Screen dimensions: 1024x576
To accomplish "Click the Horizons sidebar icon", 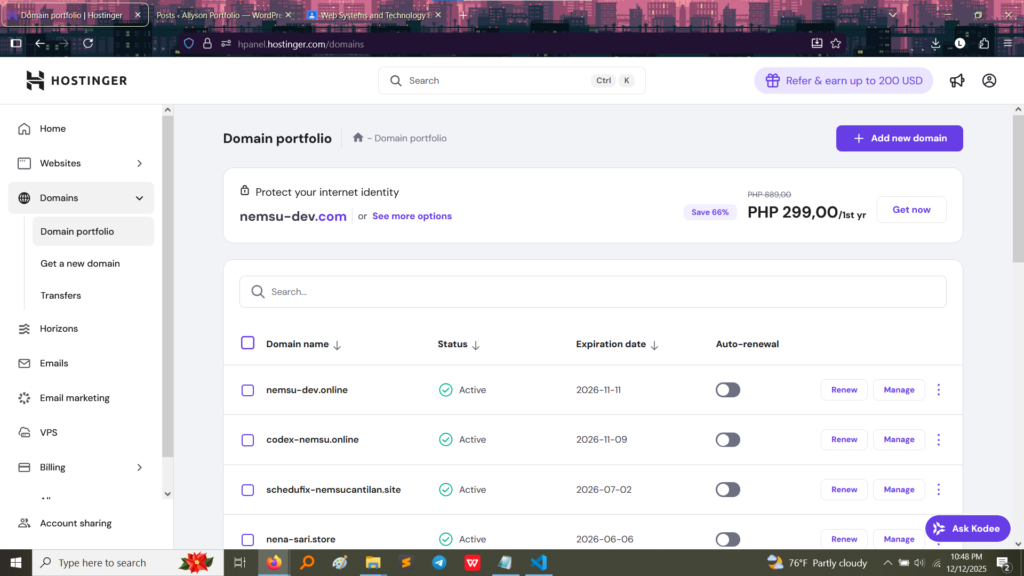I will pyautogui.click(x=25, y=329).
